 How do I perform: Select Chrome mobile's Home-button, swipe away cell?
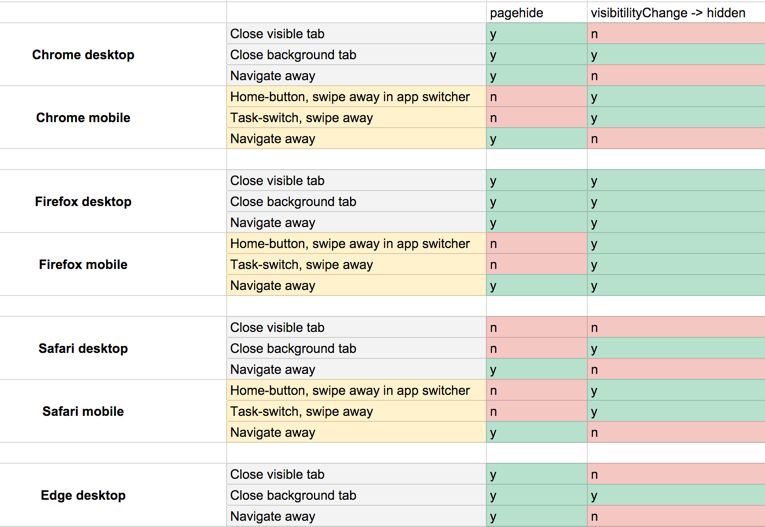[356, 97]
